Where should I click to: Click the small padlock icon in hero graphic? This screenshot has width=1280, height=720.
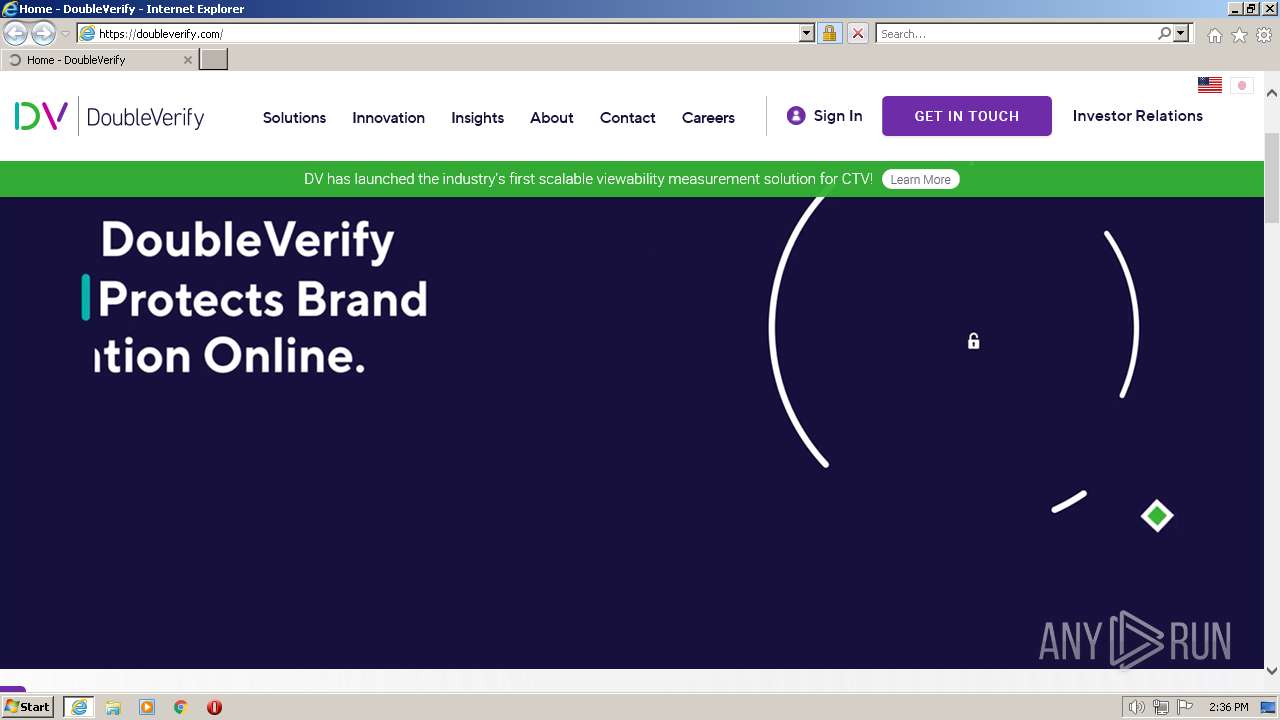click(x=974, y=341)
